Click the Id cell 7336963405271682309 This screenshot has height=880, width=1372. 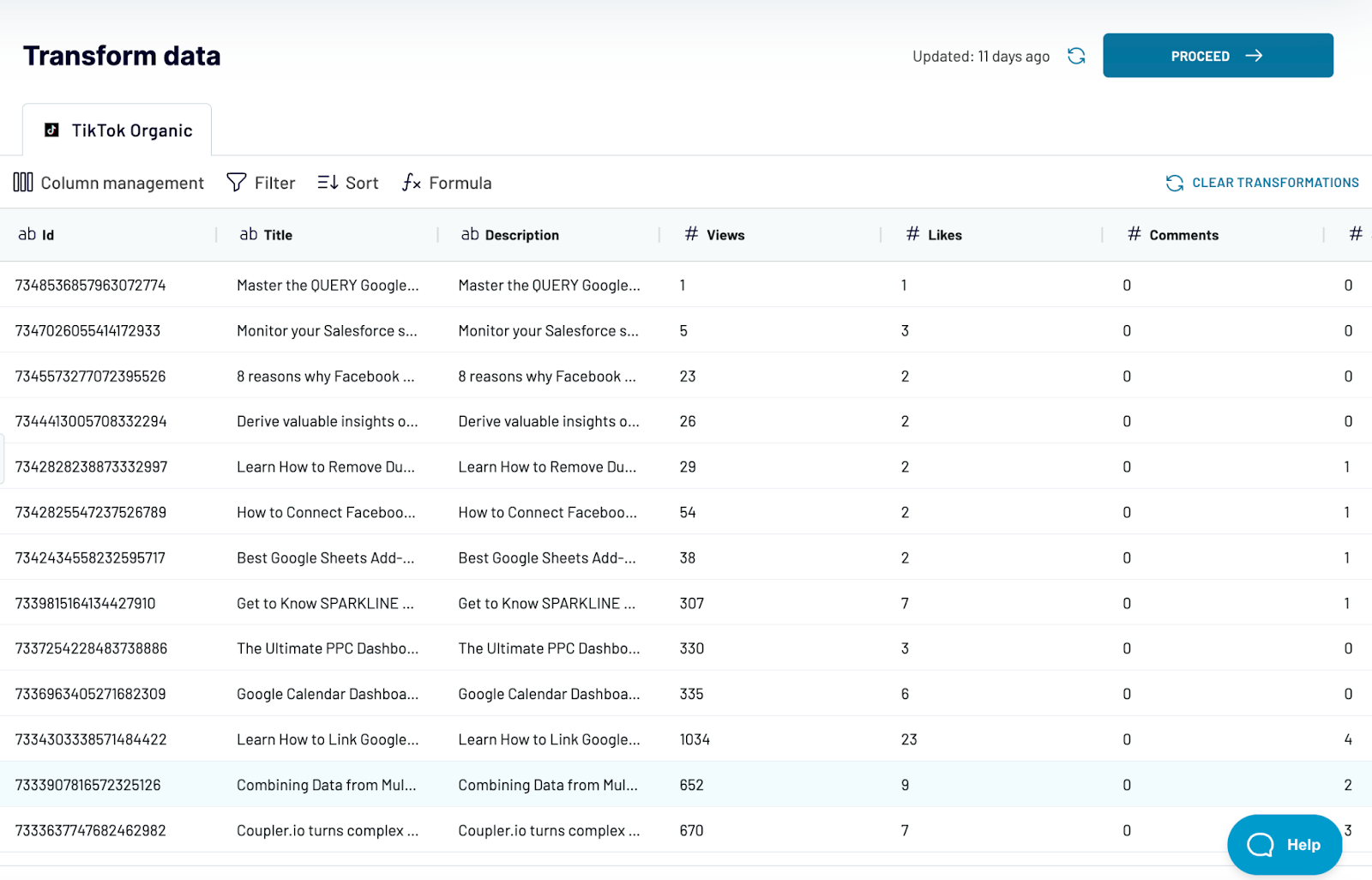tap(90, 694)
